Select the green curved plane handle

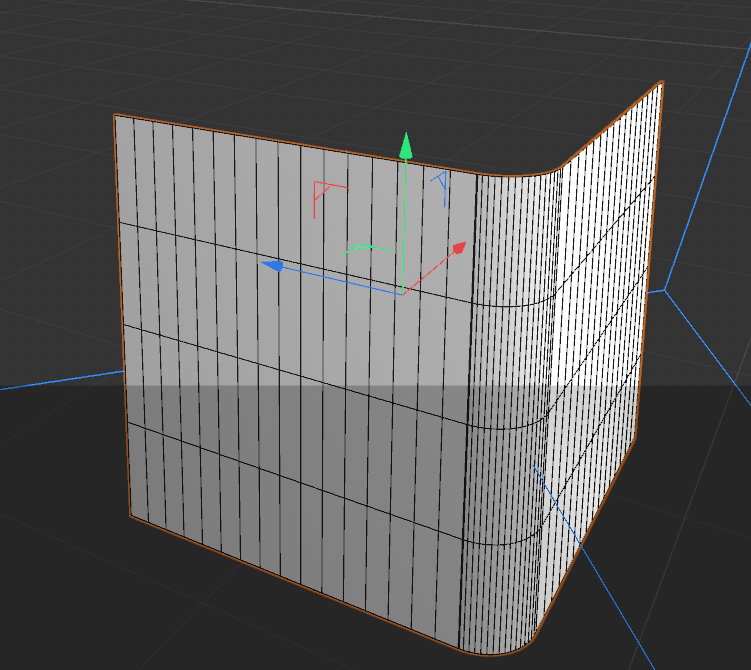click(366, 249)
